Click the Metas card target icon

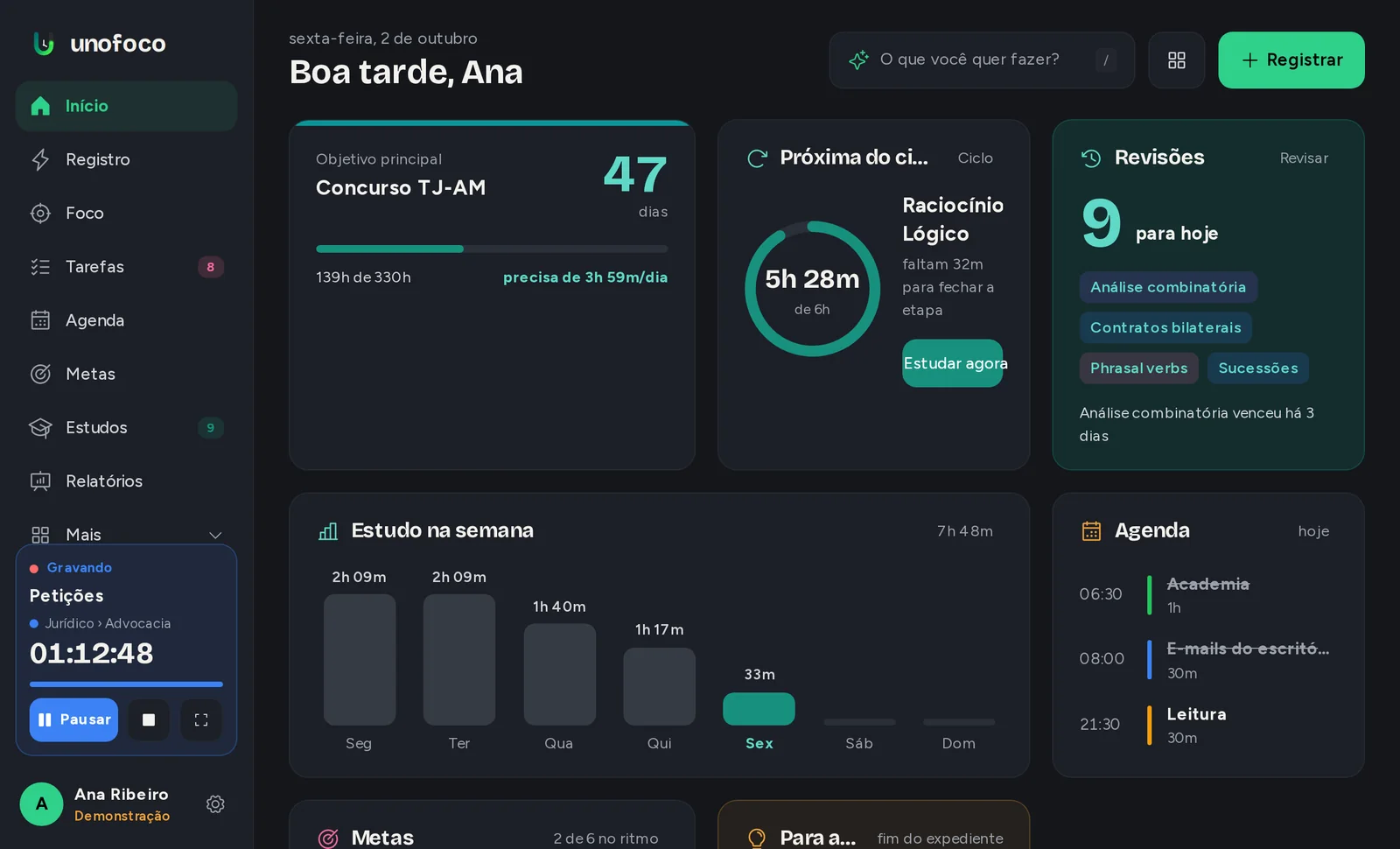(328, 838)
